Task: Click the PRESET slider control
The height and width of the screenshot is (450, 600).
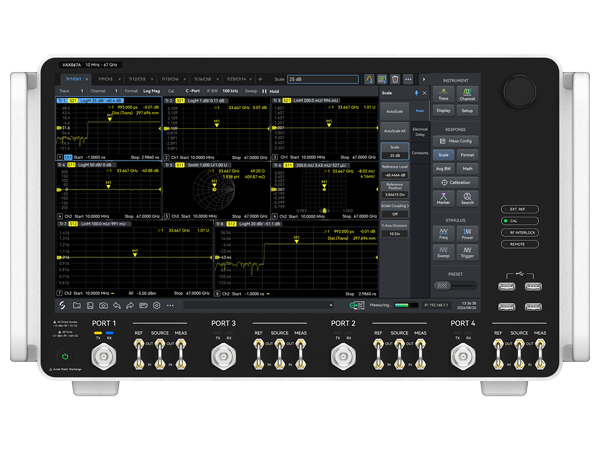Action: click(x=455, y=285)
